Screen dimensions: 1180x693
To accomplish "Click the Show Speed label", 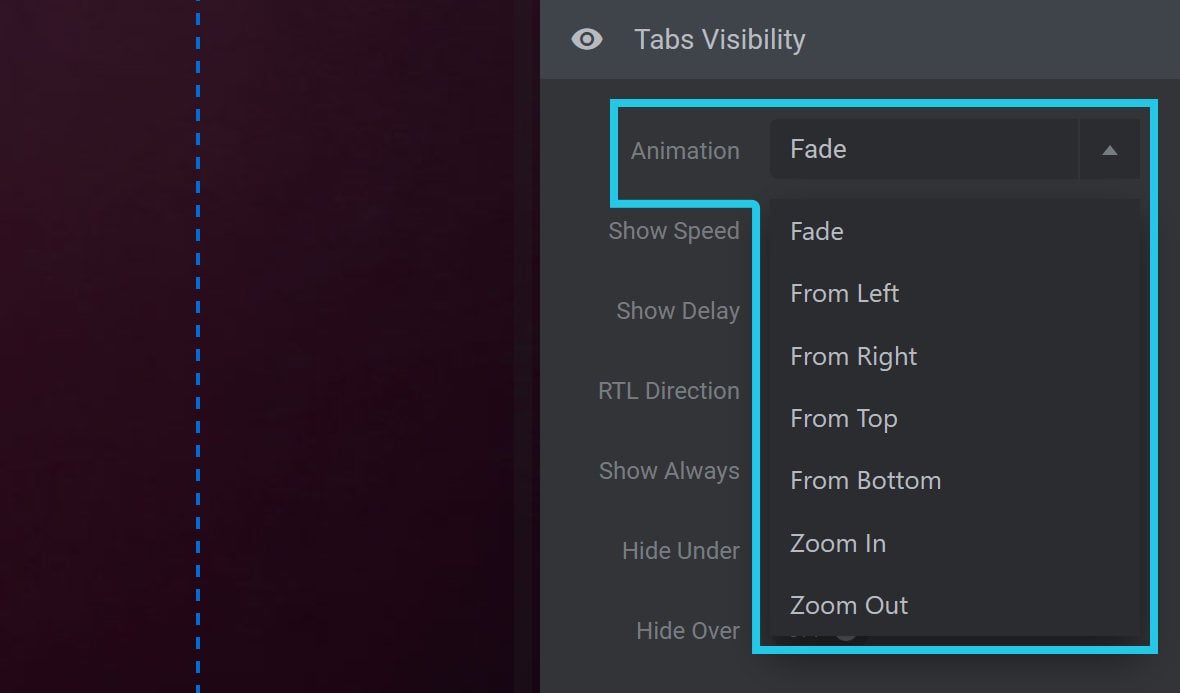I will click(674, 231).
